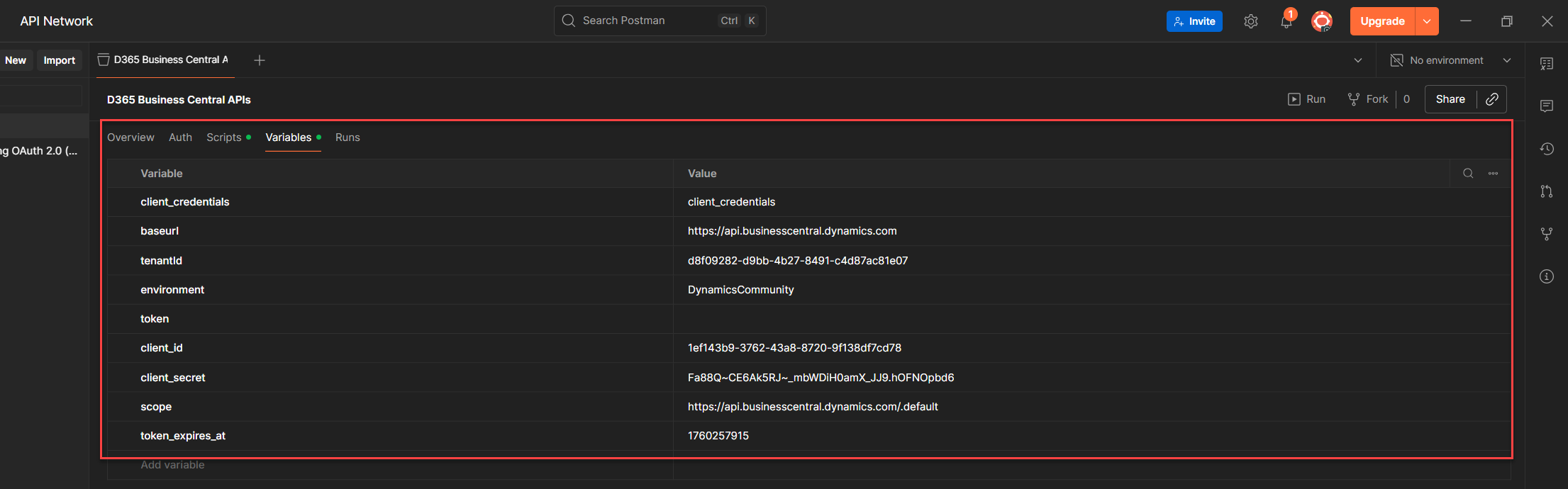Click the empty token value cell
This screenshot has height=489, width=1568.
click(x=1091, y=319)
